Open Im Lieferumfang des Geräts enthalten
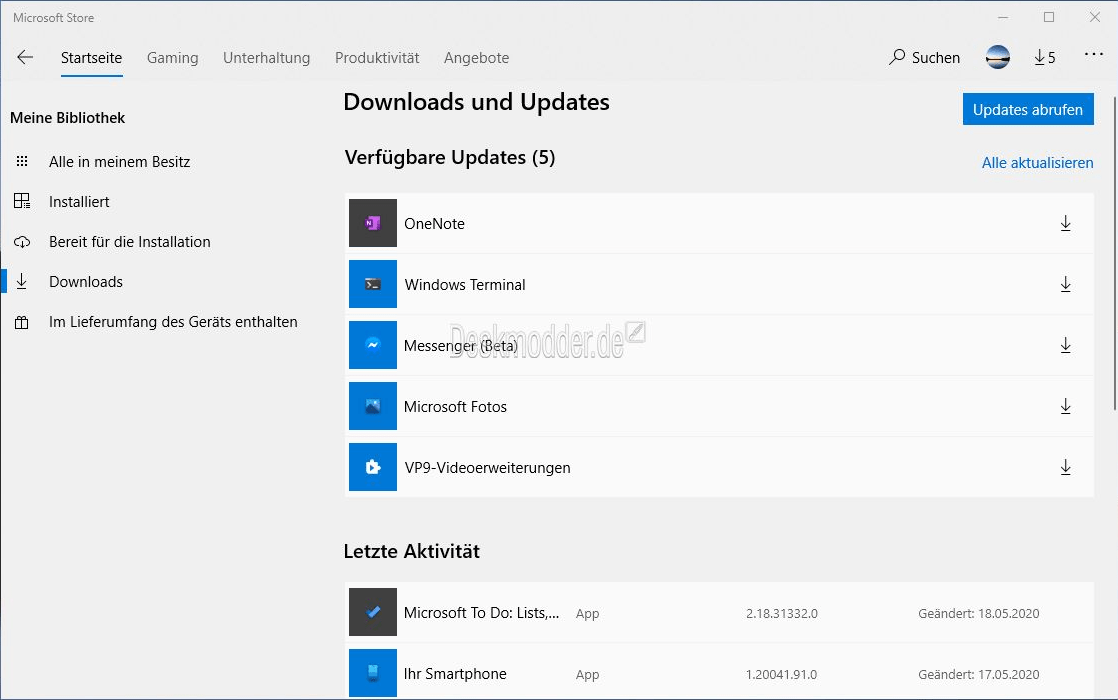1118x700 pixels. [173, 321]
